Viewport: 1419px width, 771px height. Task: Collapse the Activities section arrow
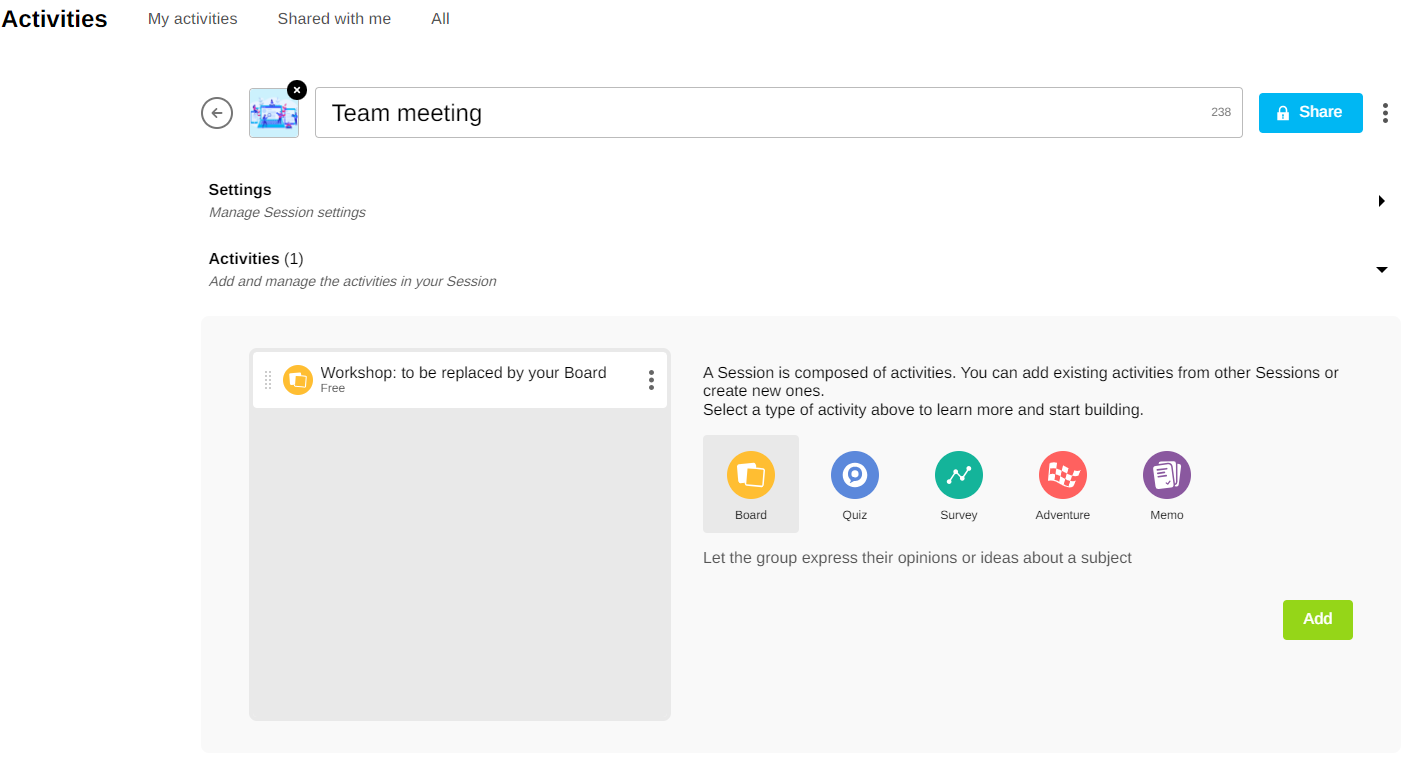pos(1381,270)
